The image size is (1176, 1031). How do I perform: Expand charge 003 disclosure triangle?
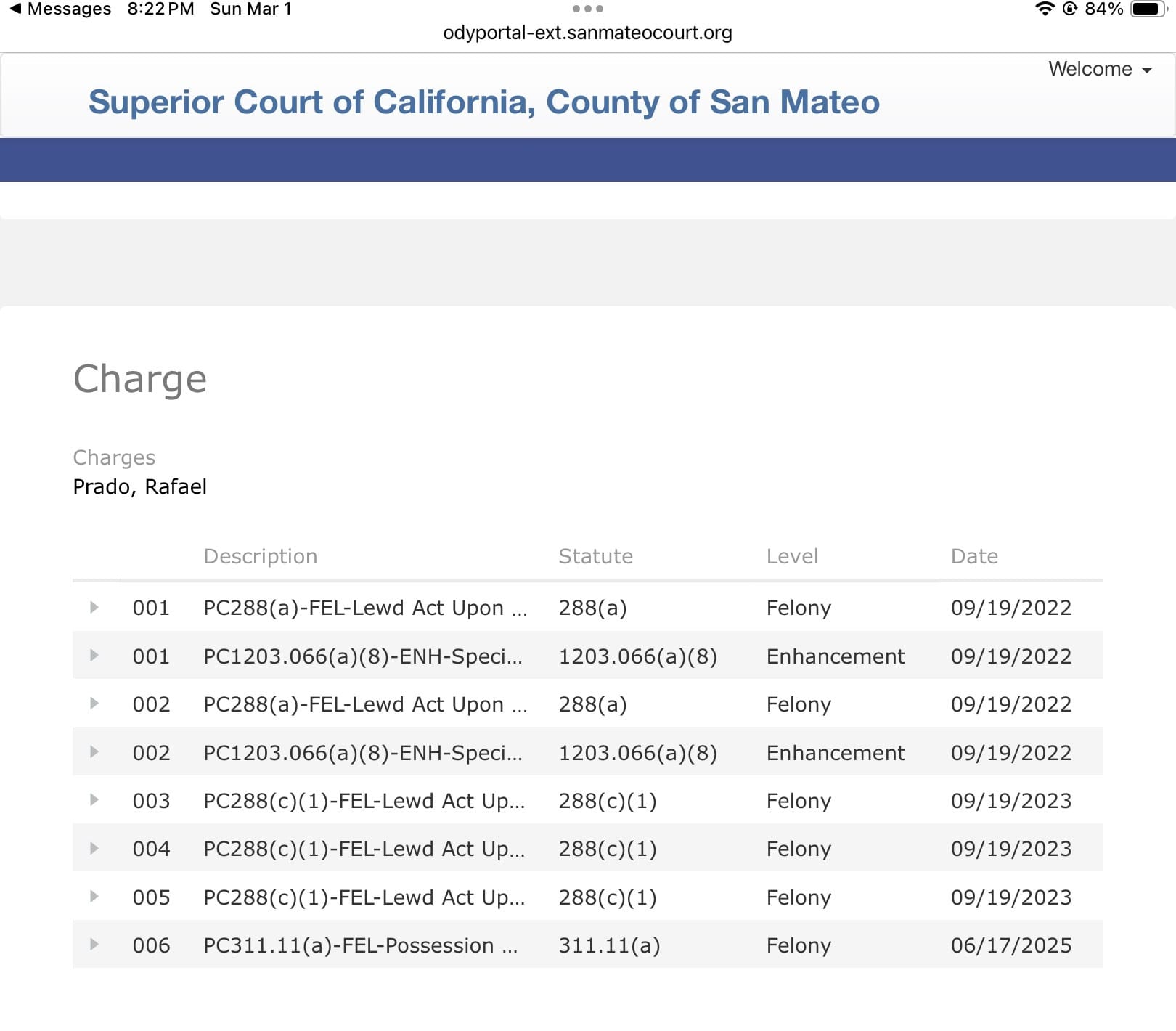coord(94,800)
